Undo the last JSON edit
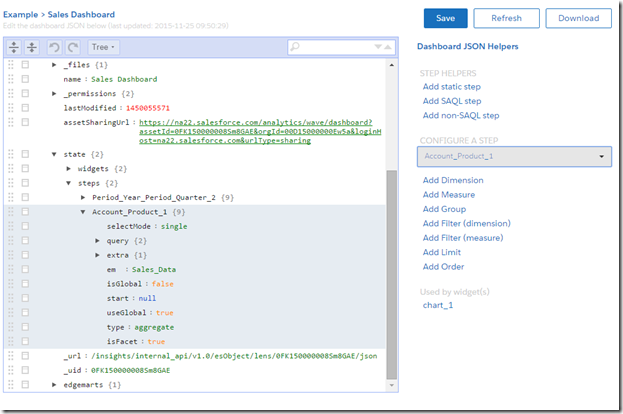Image resolution: width=623 pixels, height=414 pixels. [54, 47]
